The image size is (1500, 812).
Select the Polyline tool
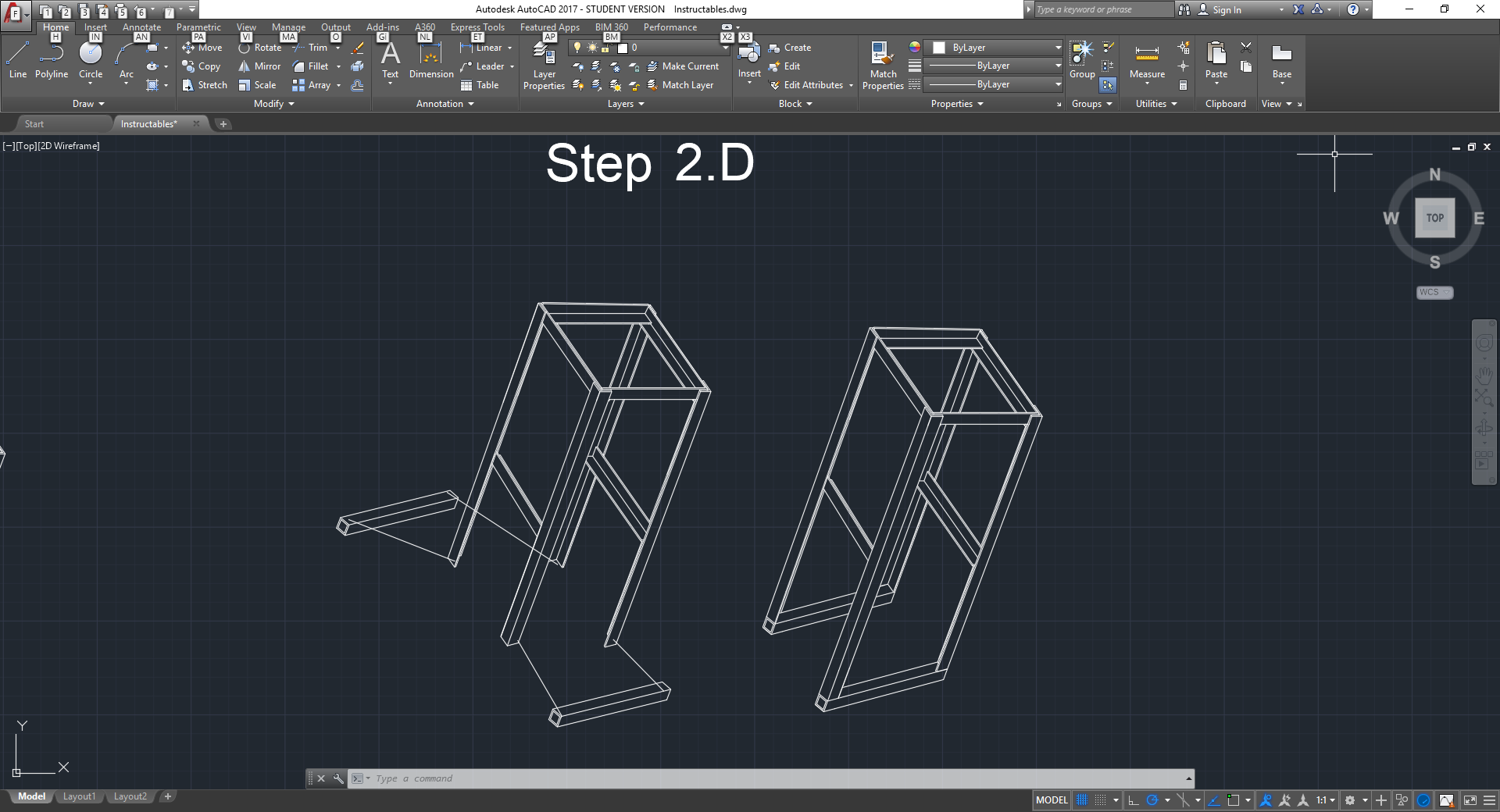pyautogui.click(x=52, y=60)
